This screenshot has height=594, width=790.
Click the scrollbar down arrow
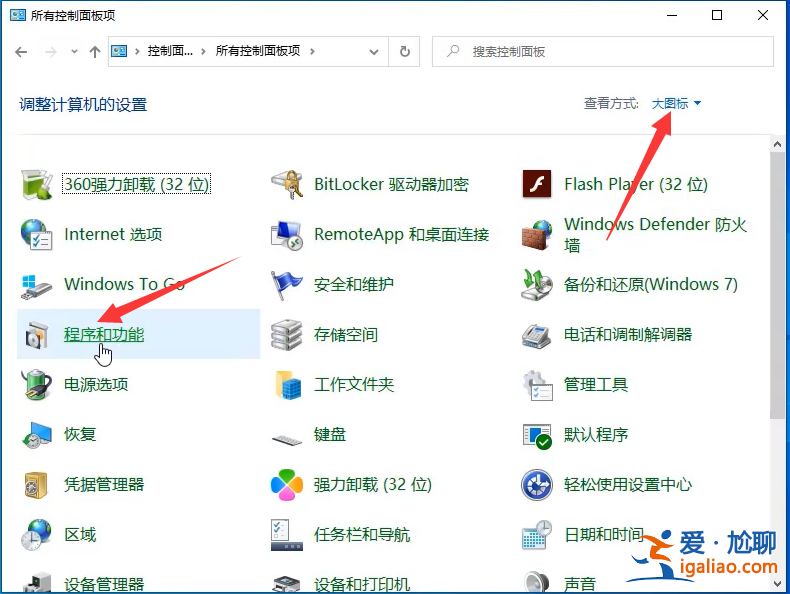[777, 583]
